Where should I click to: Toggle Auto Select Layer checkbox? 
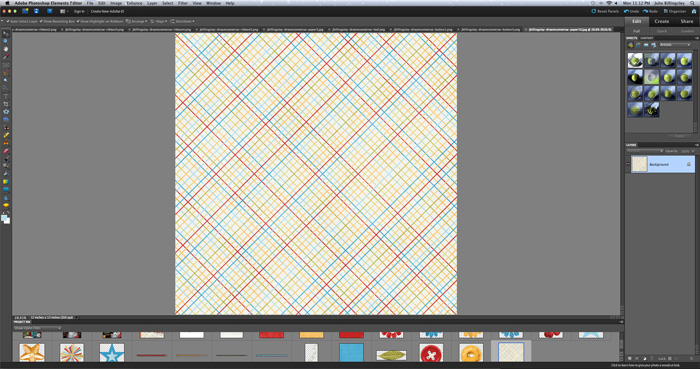[8, 21]
